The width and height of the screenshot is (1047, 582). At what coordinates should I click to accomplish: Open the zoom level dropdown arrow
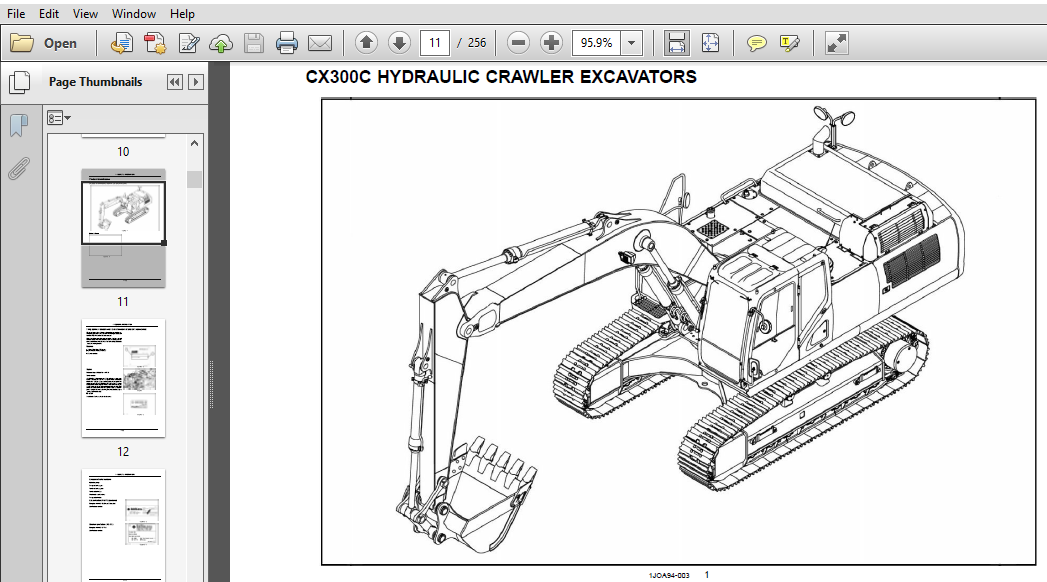(632, 43)
